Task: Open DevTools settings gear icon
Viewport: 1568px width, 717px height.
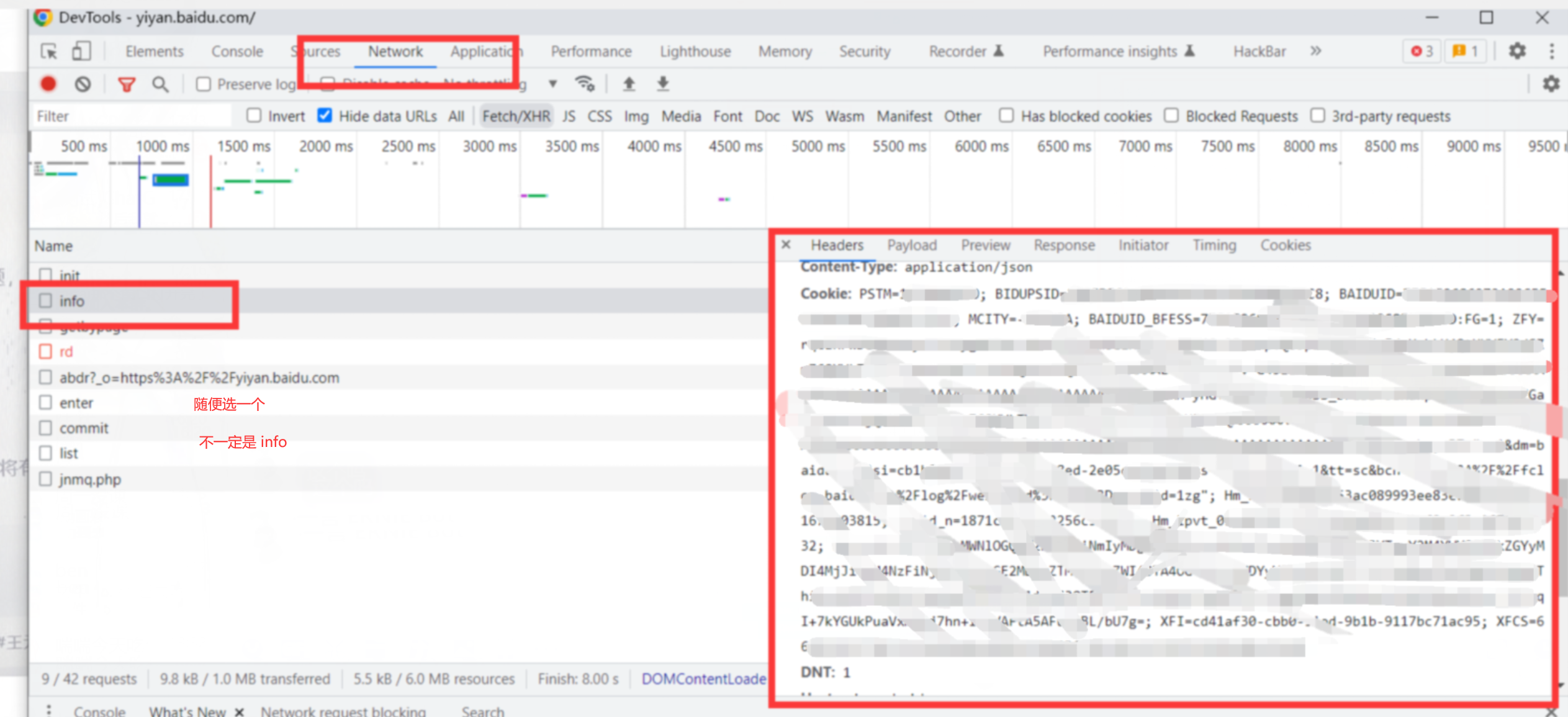Action: point(1516,51)
